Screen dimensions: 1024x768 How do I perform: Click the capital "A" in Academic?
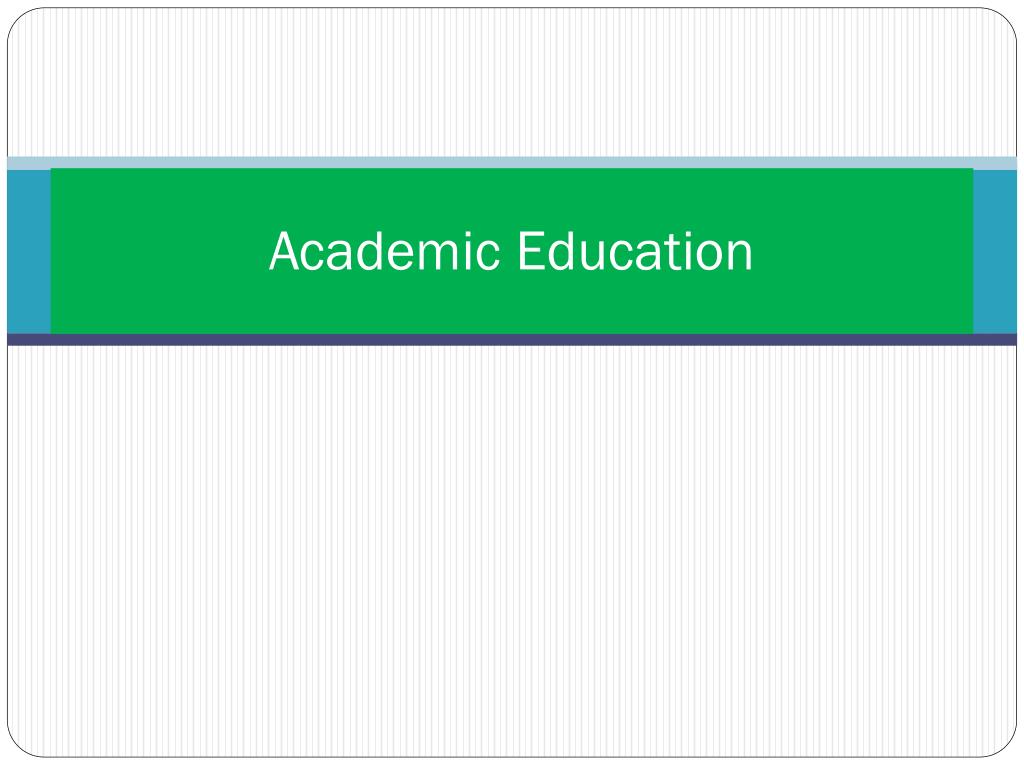pyautogui.click(x=285, y=251)
